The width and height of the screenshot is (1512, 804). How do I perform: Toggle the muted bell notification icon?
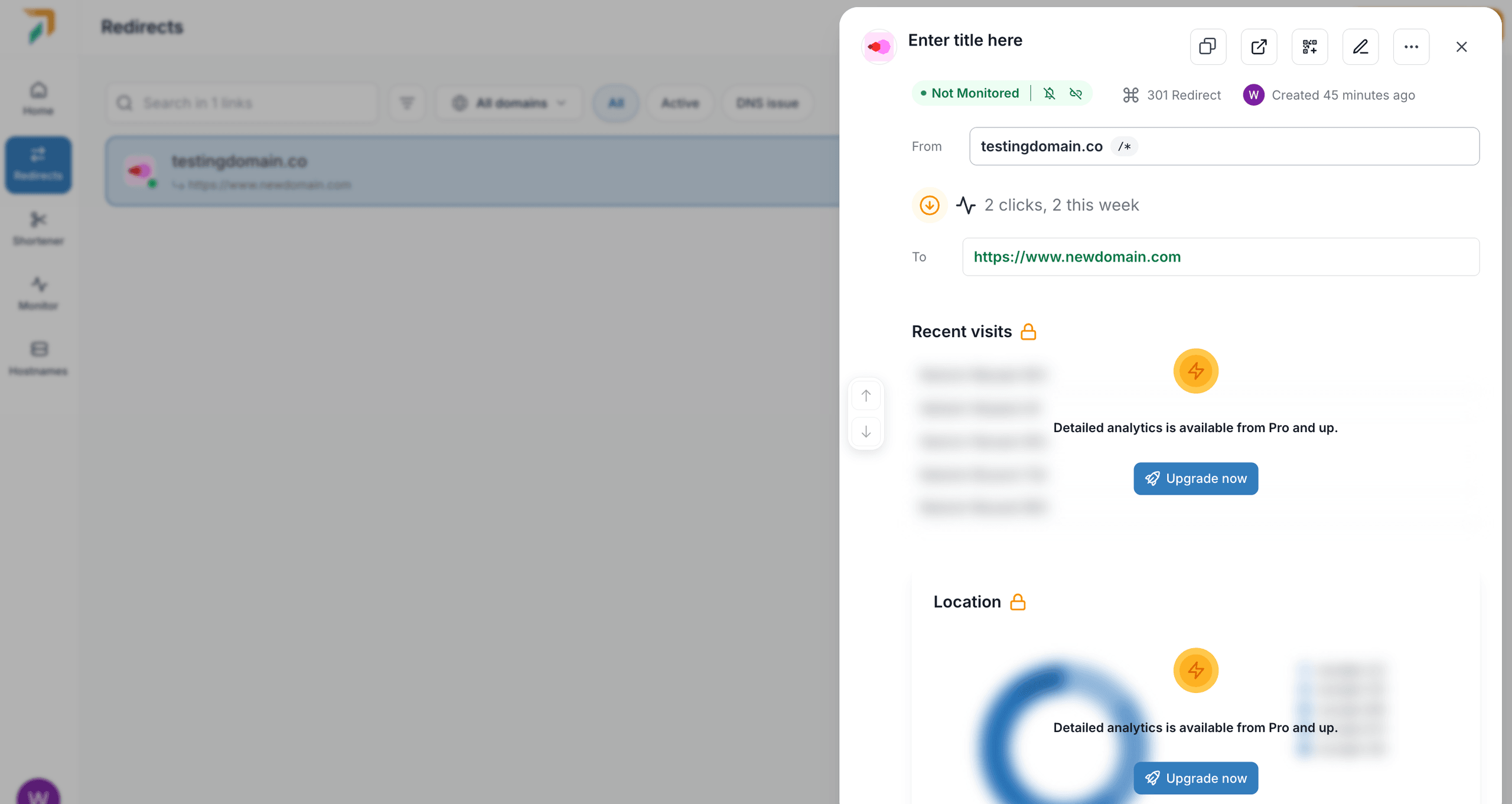pyautogui.click(x=1050, y=93)
